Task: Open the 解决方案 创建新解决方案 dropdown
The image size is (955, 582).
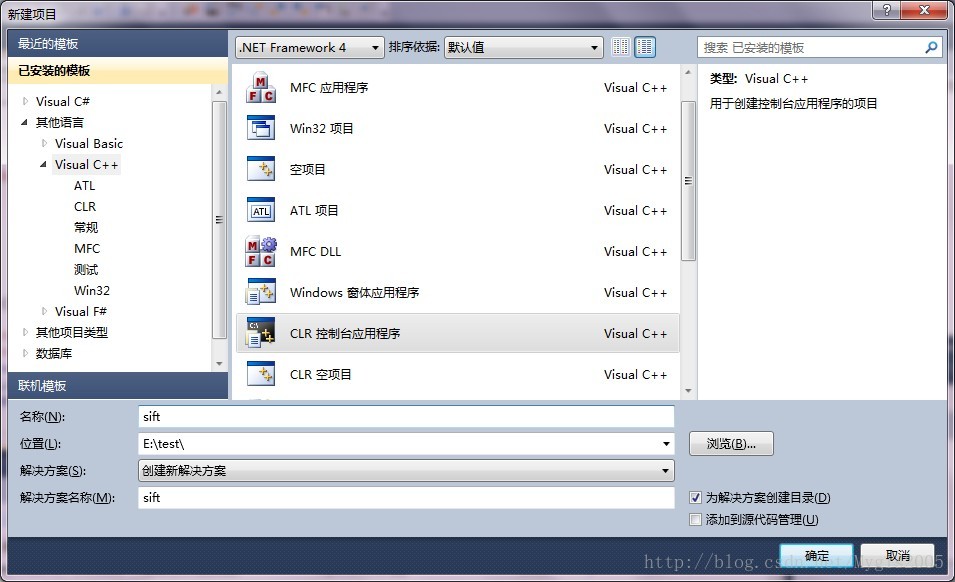Action: pyautogui.click(x=406, y=471)
